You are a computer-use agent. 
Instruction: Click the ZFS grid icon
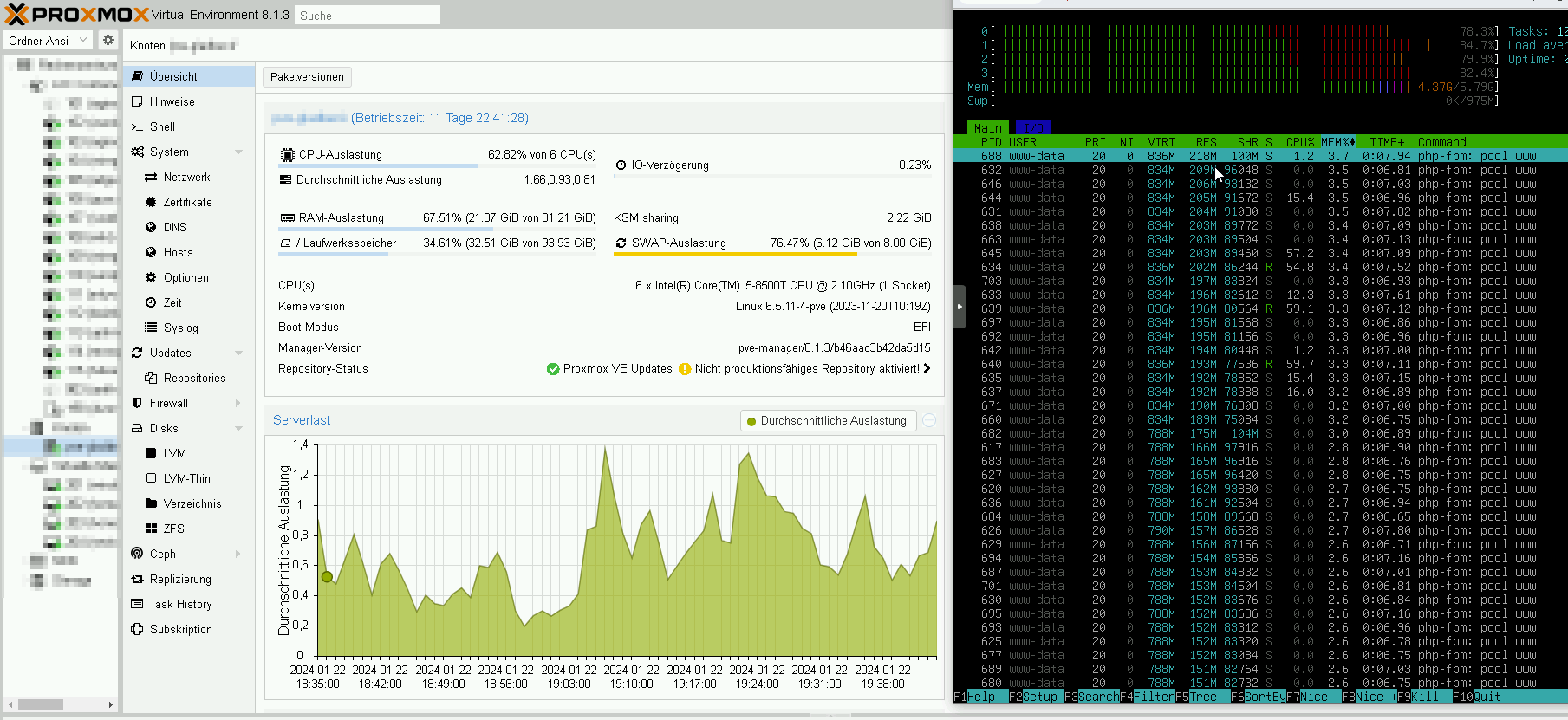click(x=151, y=529)
